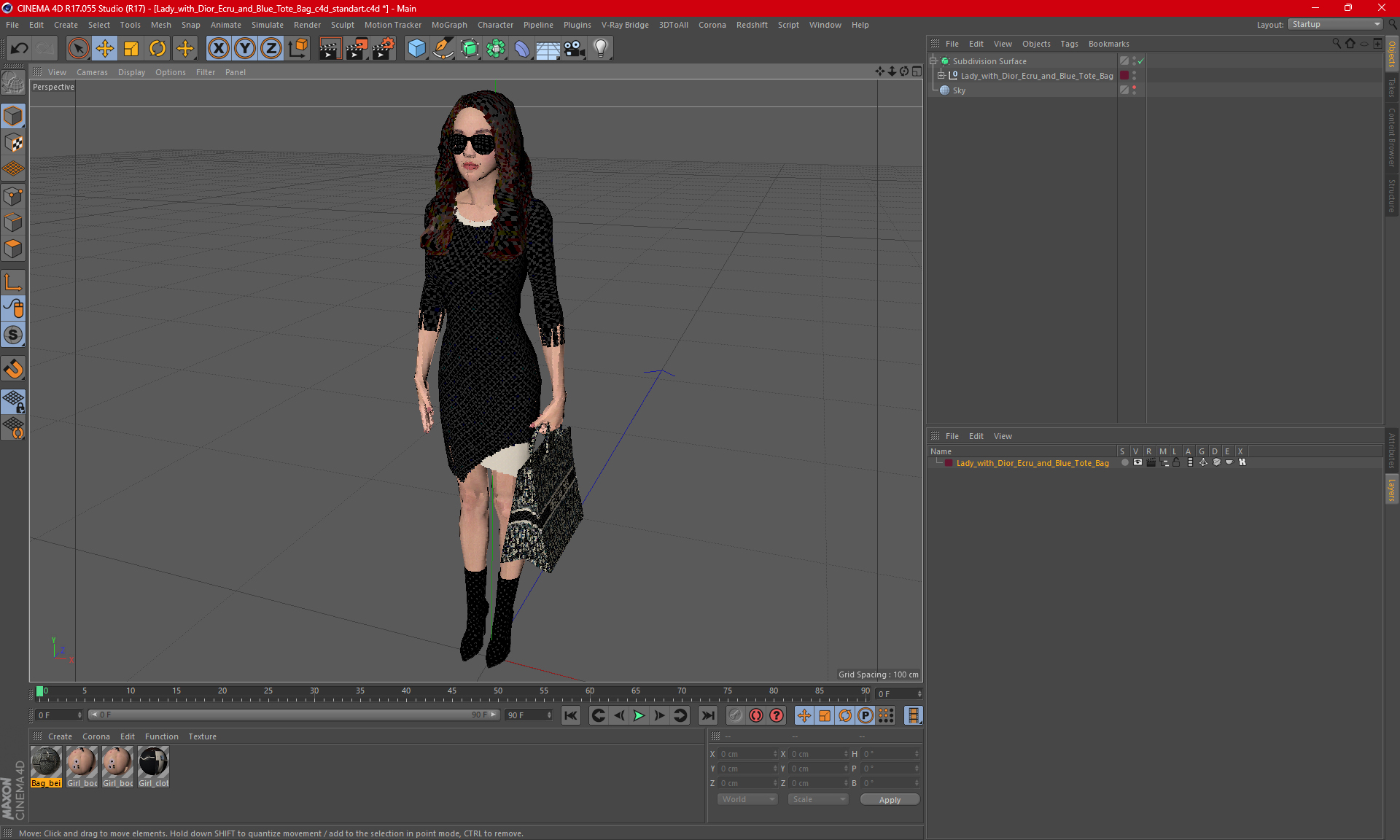Click the timeline frame 45 marker
The image size is (1400, 840).
coord(452,691)
